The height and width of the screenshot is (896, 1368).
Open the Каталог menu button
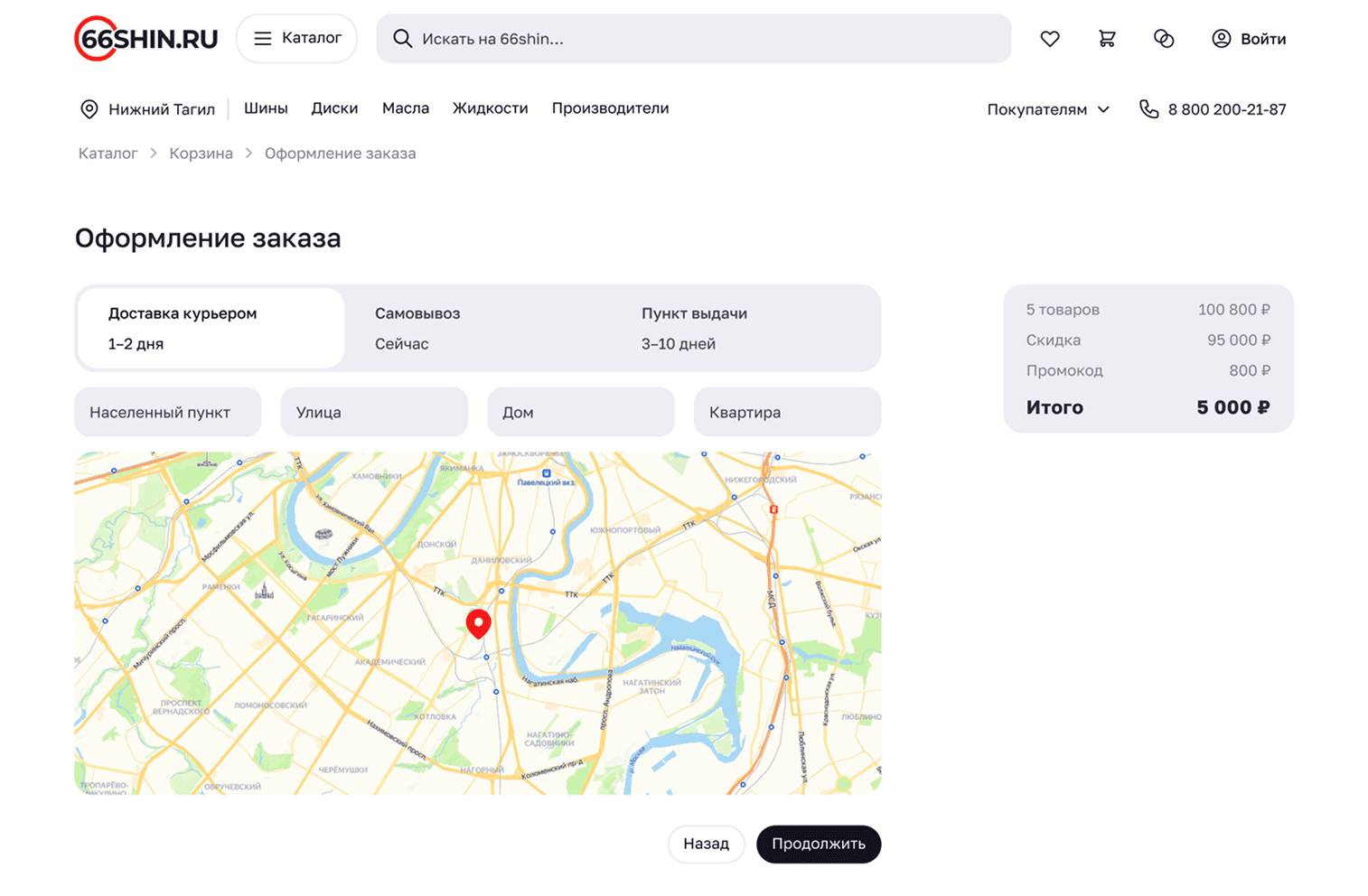click(x=296, y=39)
